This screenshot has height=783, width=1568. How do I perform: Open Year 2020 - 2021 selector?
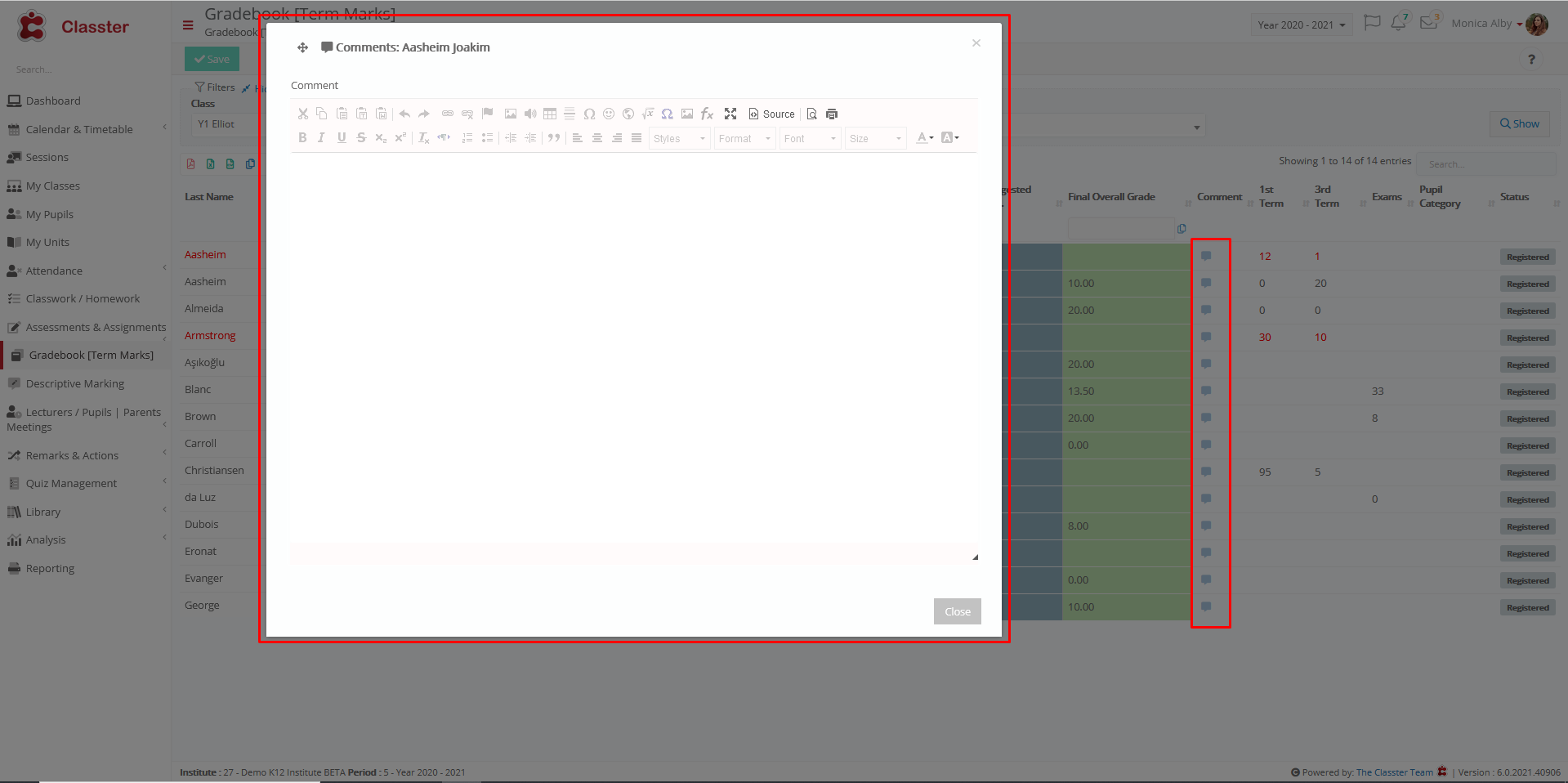coord(1302,25)
